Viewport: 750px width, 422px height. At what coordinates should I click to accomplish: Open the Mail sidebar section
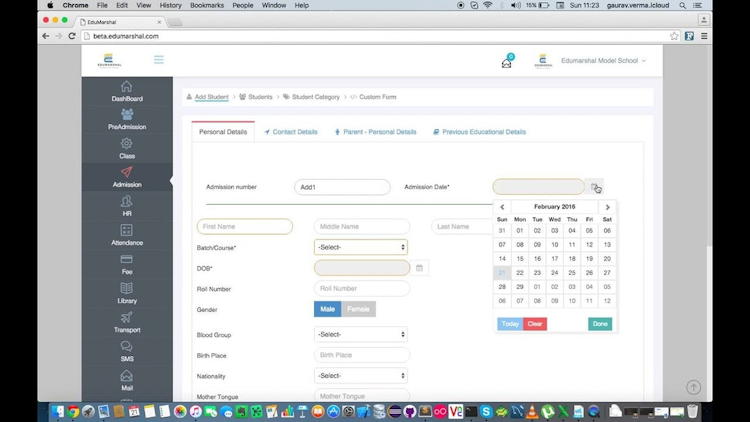(x=127, y=381)
